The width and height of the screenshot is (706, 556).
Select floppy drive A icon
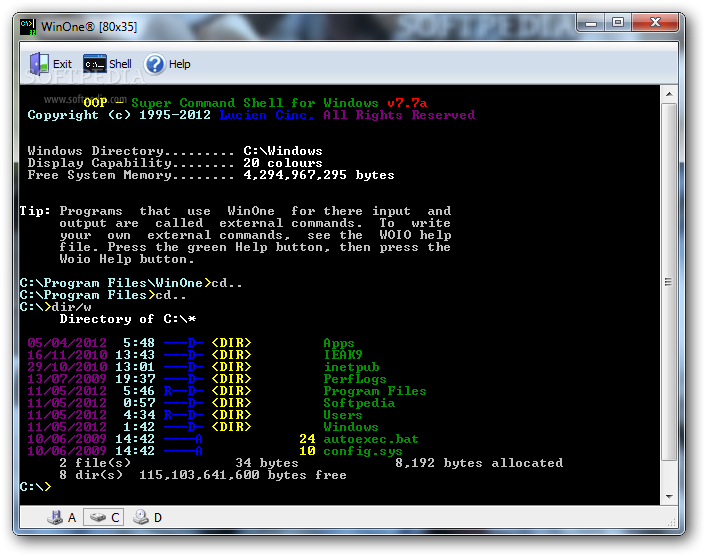pyautogui.click(x=55, y=517)
